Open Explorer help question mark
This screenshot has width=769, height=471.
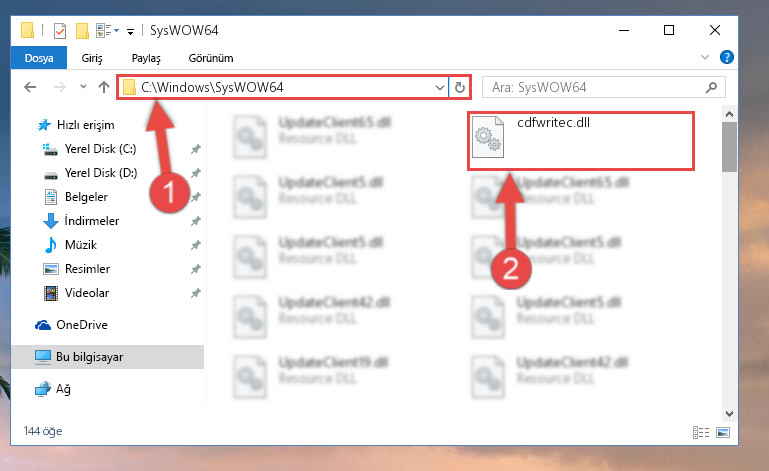[726, 57]
